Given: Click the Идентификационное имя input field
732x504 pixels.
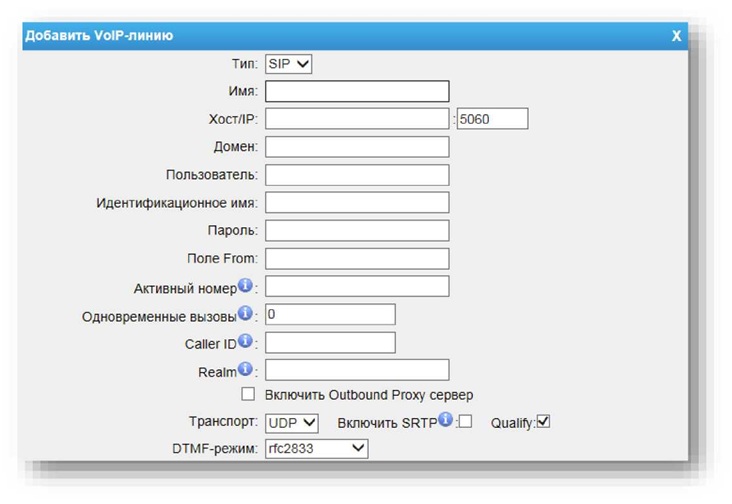Looking at the screenshot, I should point(357,203).
